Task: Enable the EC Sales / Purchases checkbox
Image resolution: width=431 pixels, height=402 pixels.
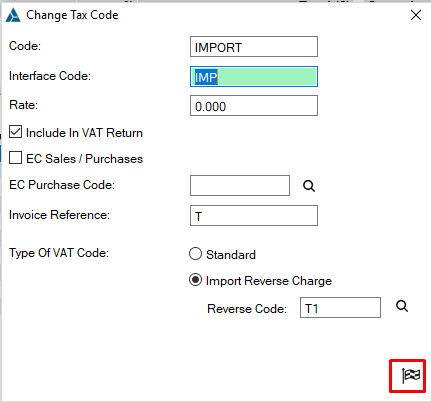Action: 15,158
